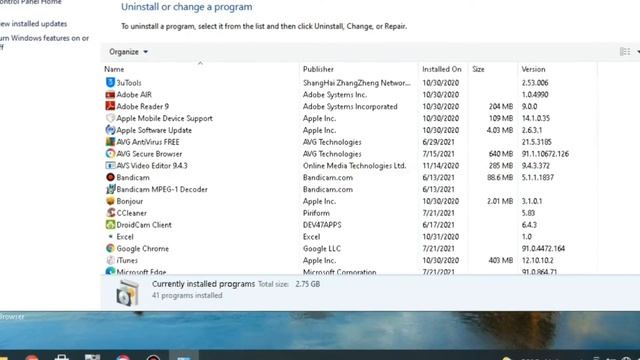Screen dimensions: 640x360
Task: Sort by the Publisher column header
Action: click(318, 69)
